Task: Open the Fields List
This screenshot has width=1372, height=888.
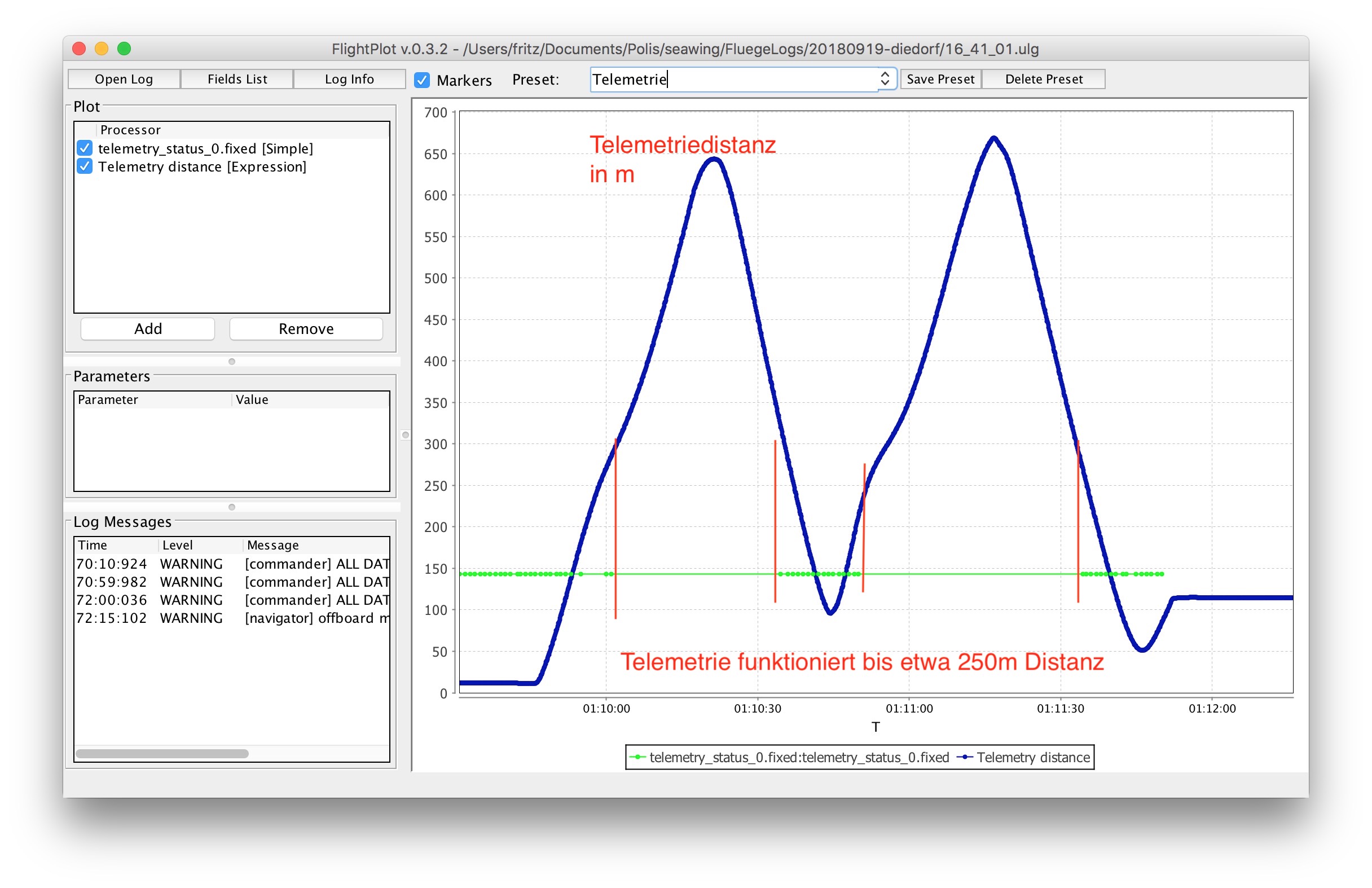Action: (x=237, y=79)
